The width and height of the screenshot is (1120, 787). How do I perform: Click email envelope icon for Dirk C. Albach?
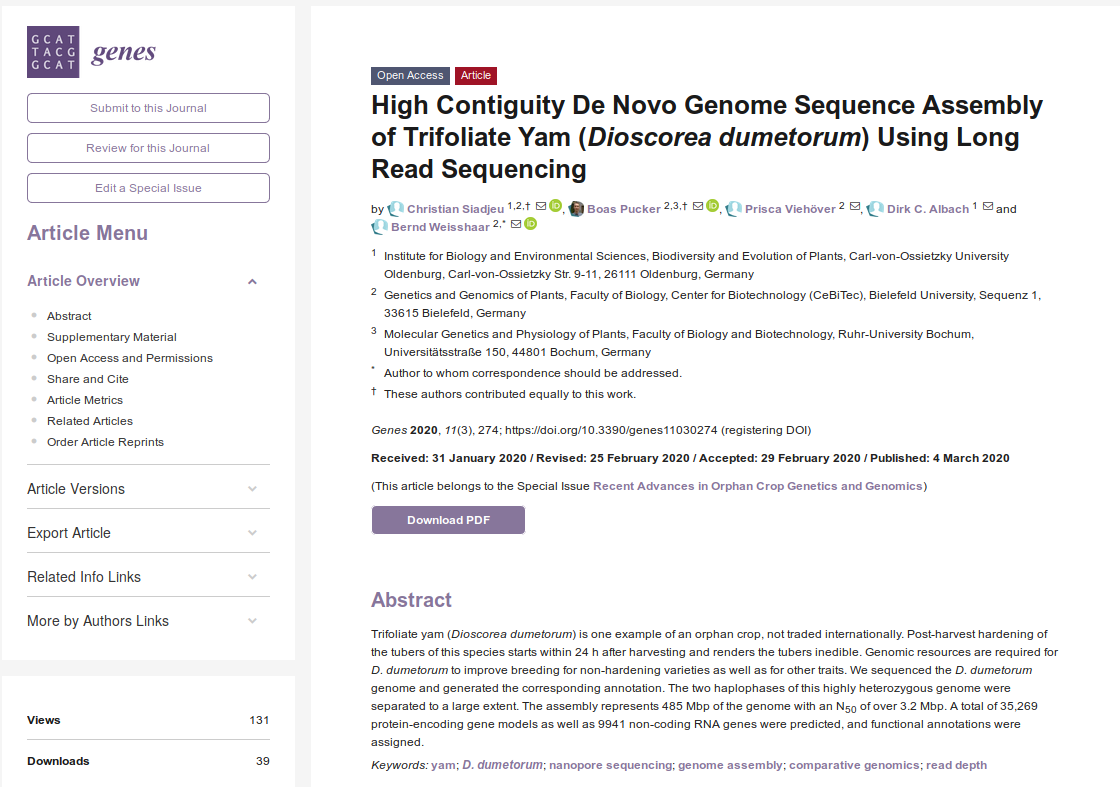(x=988, y=206)
